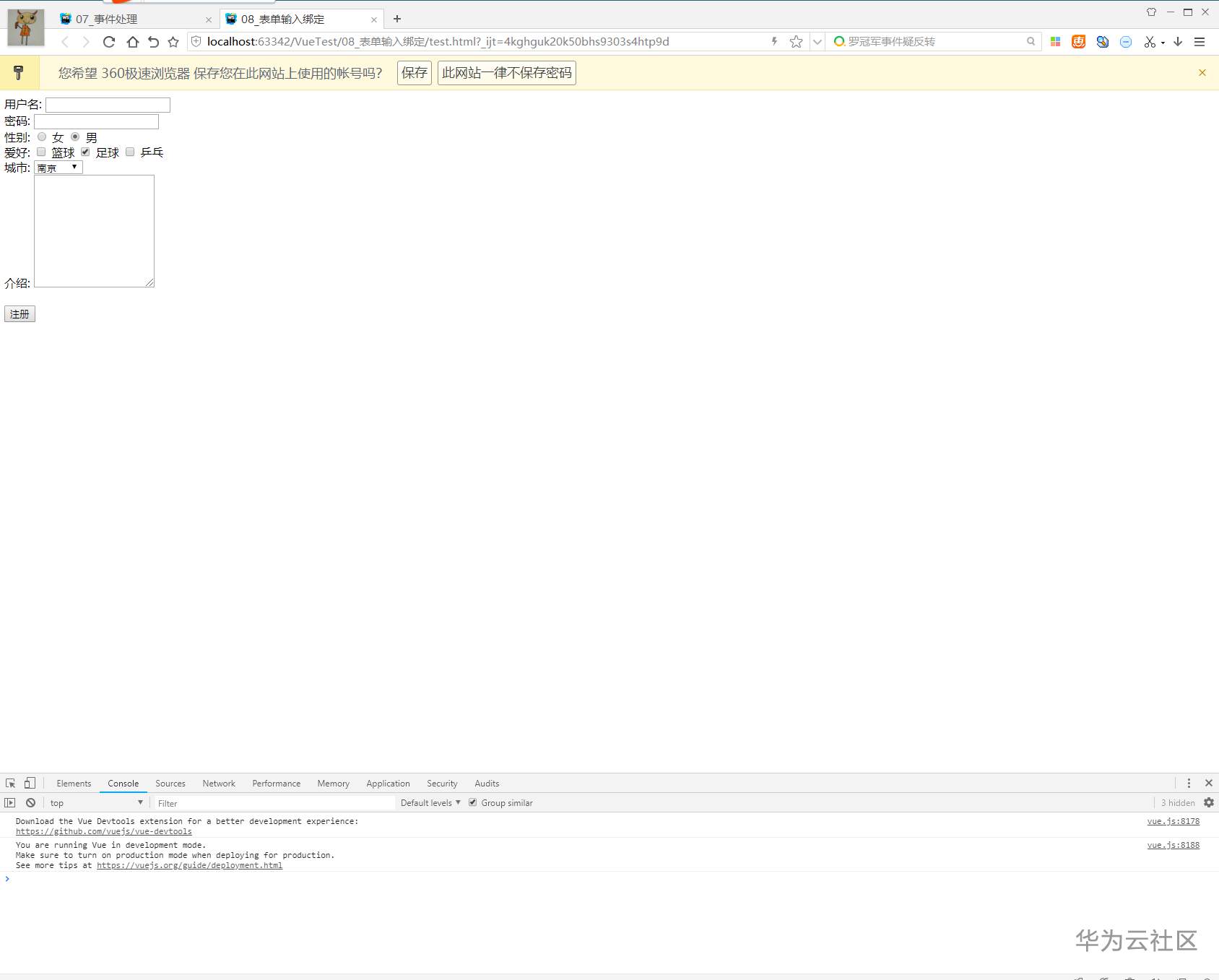
Task: Dismiss the save password notification bar
Action: pos(1202,72)
